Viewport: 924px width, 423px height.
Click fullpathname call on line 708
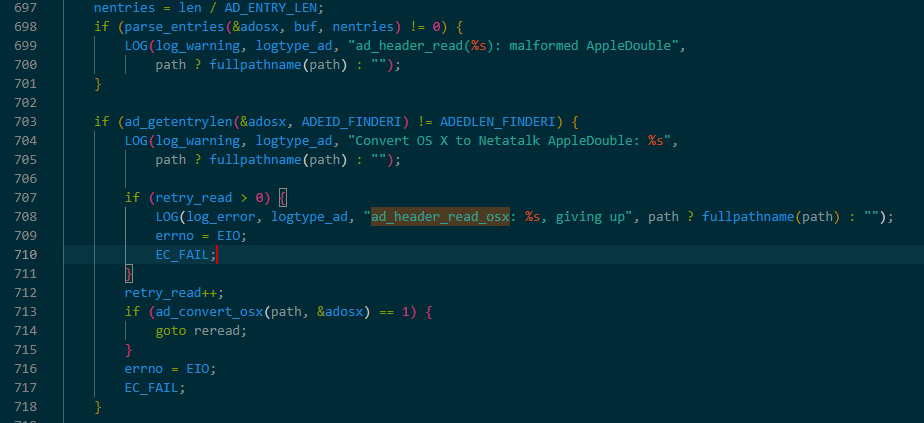click(748, 217)
